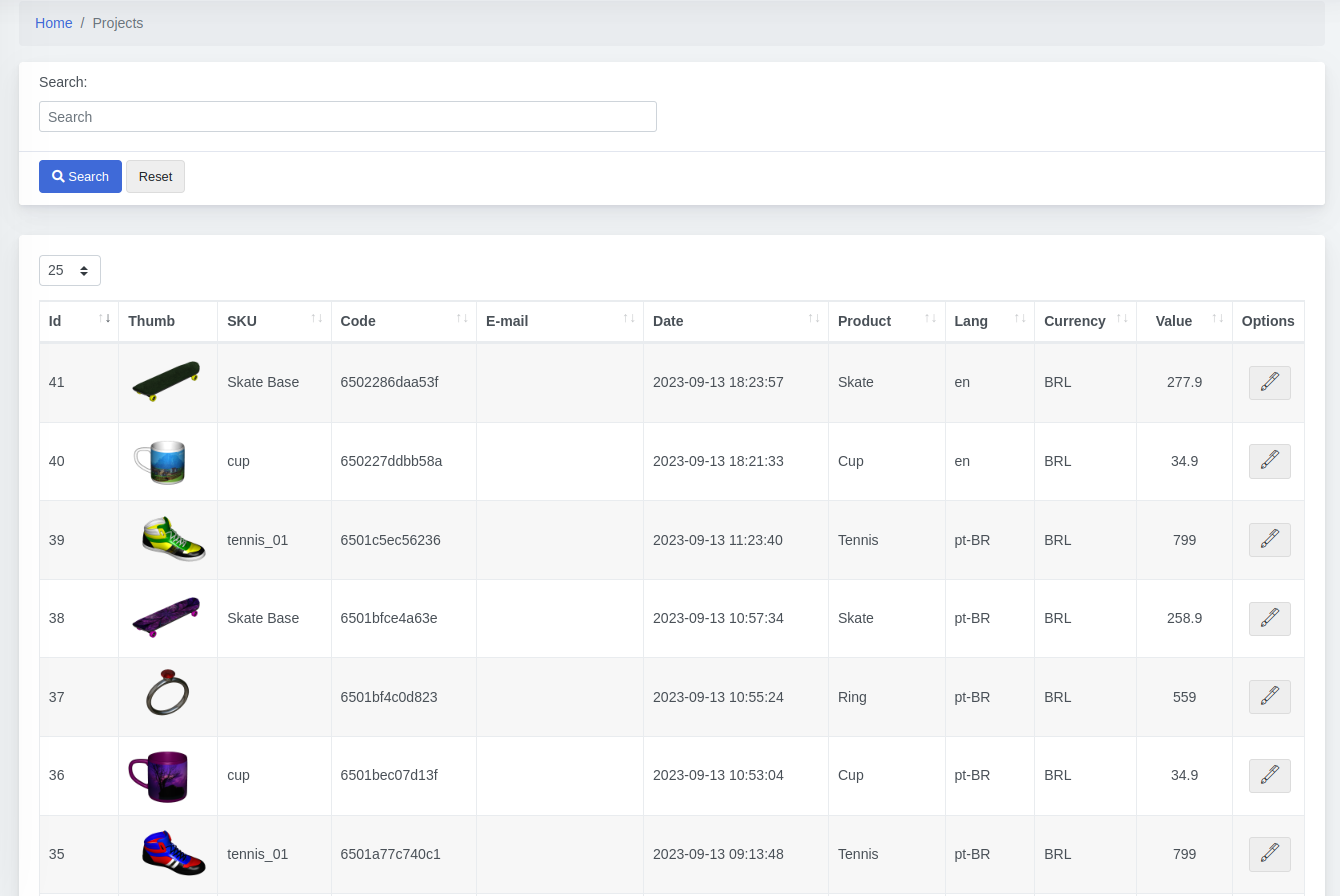
Task: Click edit pencil for project 36
Action: tap(1269, 775)
